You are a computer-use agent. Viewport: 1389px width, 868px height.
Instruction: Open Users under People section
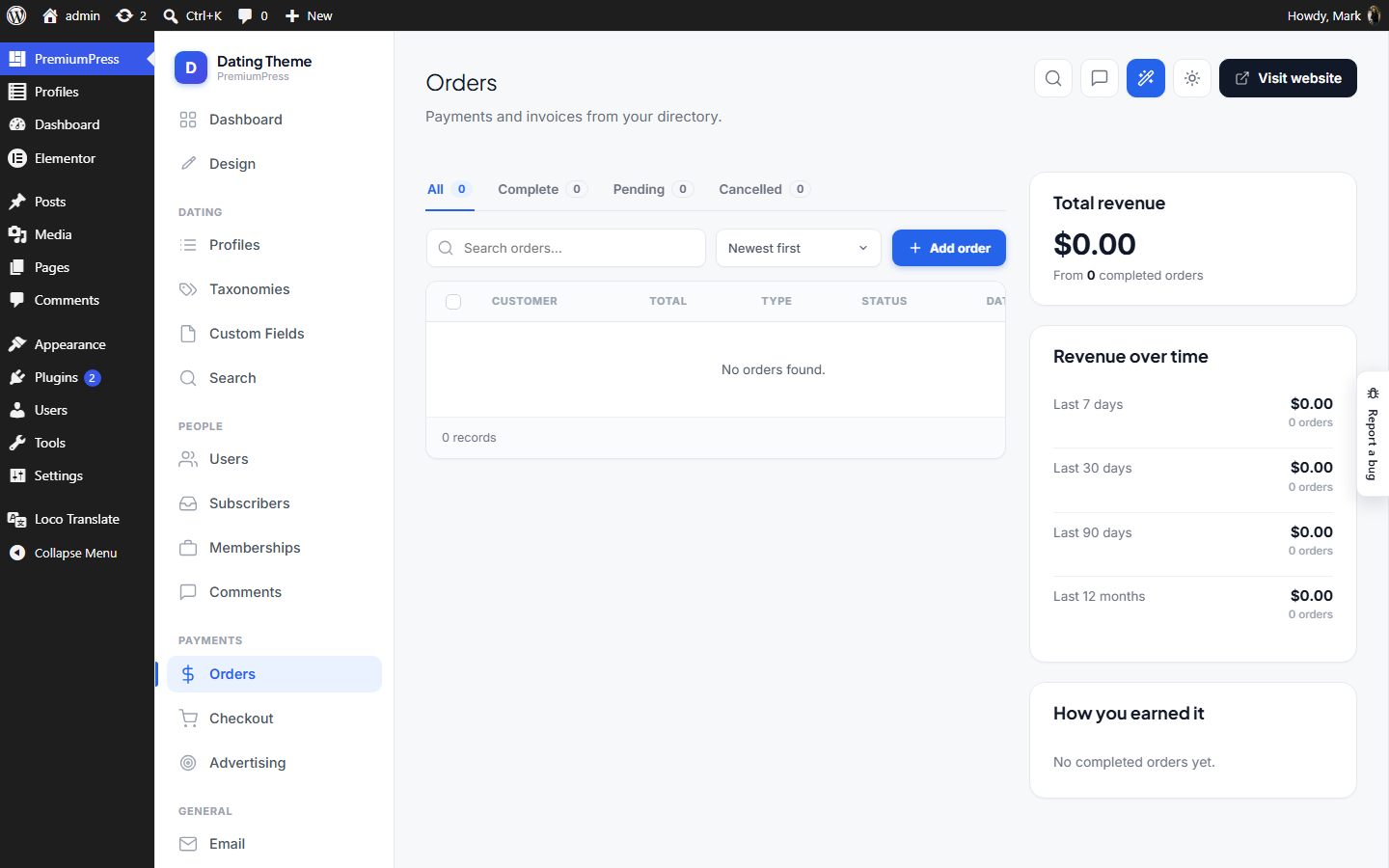coord(275,459)
